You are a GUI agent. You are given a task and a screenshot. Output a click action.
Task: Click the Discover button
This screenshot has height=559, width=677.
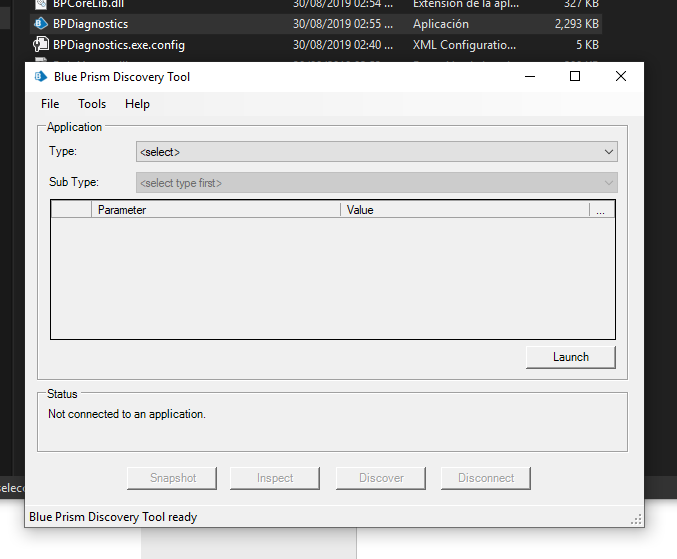pyautogui.click(x=381, y=478)
